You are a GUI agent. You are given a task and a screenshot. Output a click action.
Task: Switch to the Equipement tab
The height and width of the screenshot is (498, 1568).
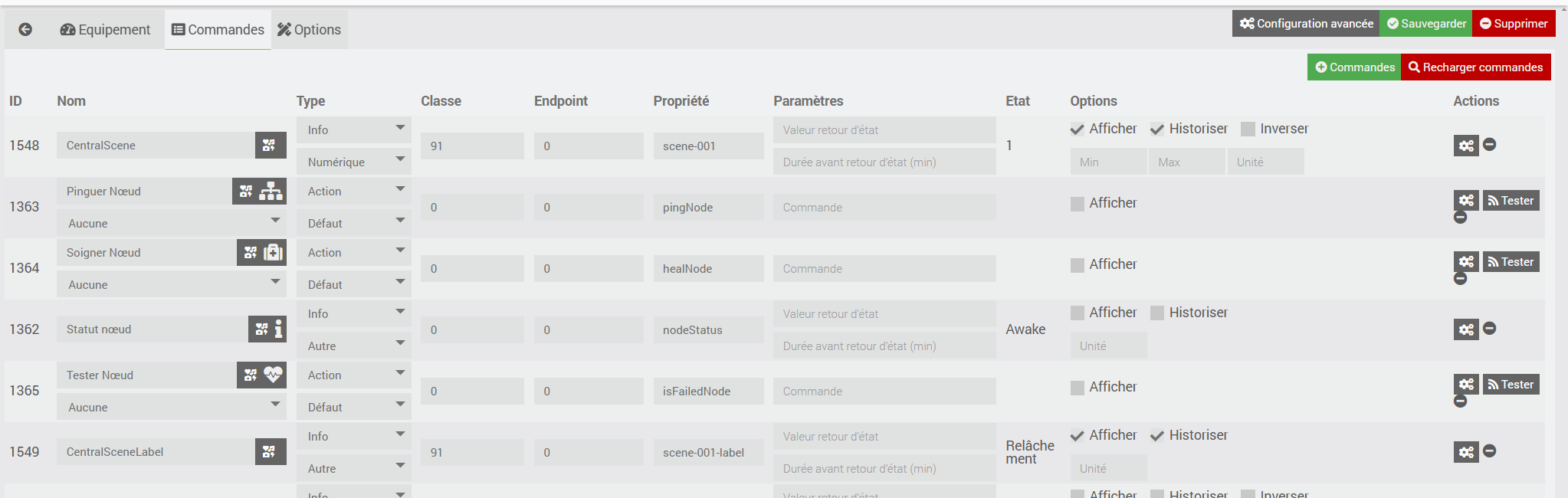105,30
